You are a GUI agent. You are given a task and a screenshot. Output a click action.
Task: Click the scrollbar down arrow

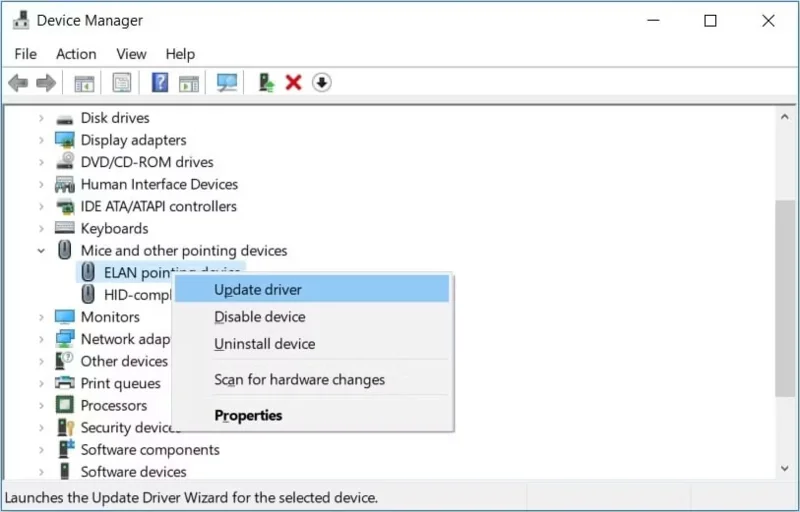pyautogui.click(x=785, y=468)
